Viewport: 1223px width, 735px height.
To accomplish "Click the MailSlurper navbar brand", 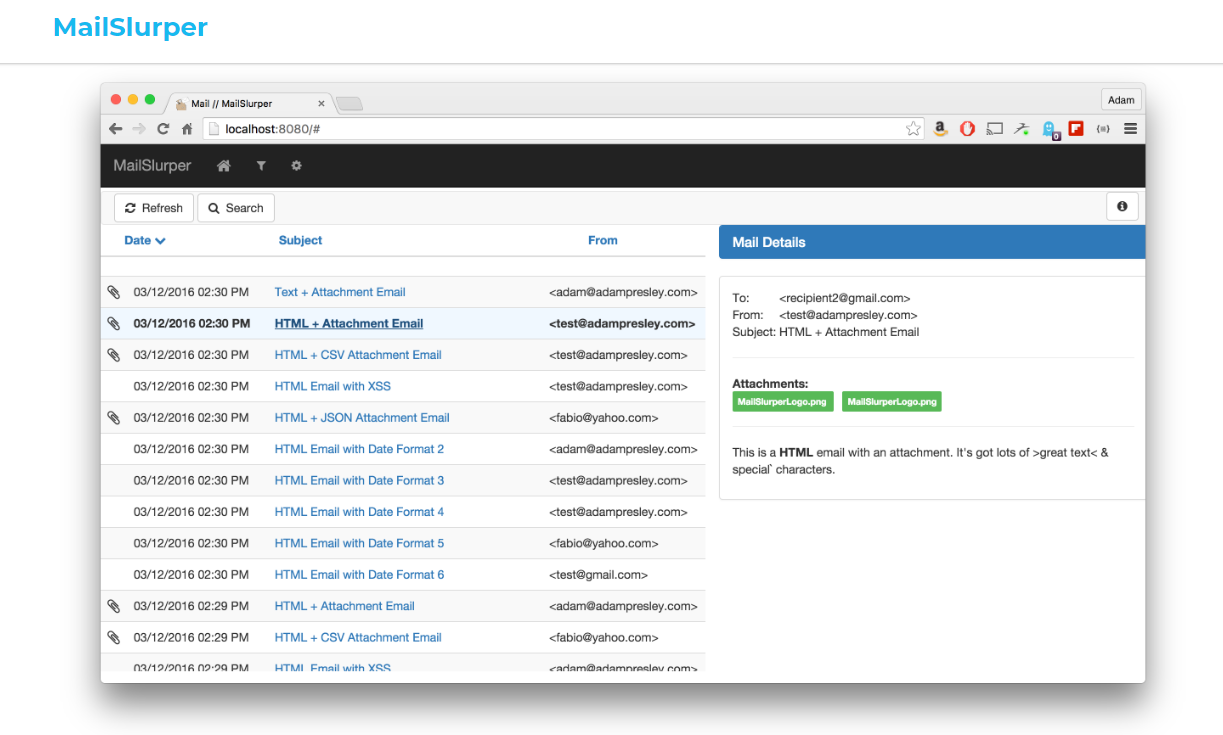I will point(152,166).
